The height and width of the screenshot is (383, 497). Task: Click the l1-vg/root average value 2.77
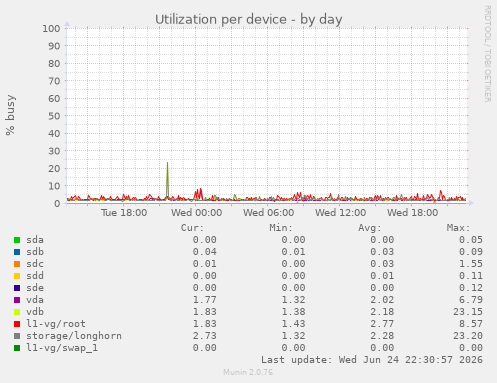(382, 324)
